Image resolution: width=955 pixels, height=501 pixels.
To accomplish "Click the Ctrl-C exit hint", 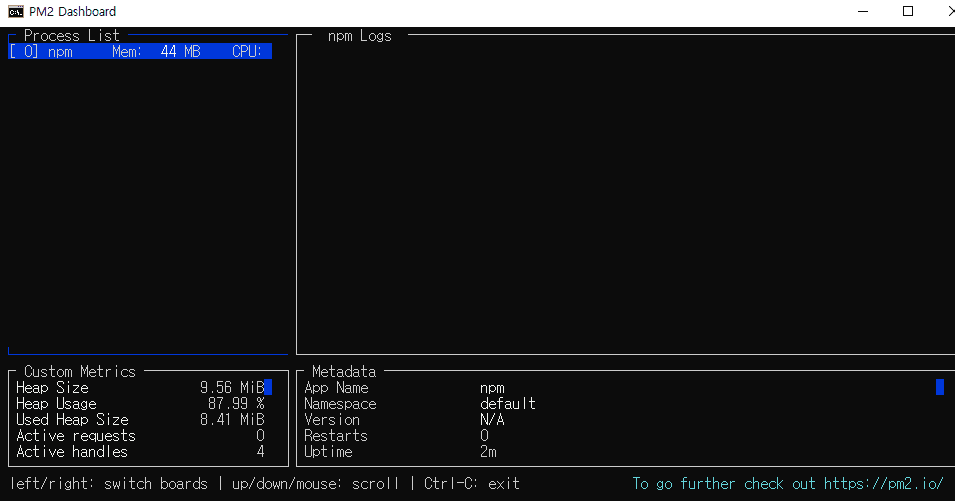I will (472, 483).
